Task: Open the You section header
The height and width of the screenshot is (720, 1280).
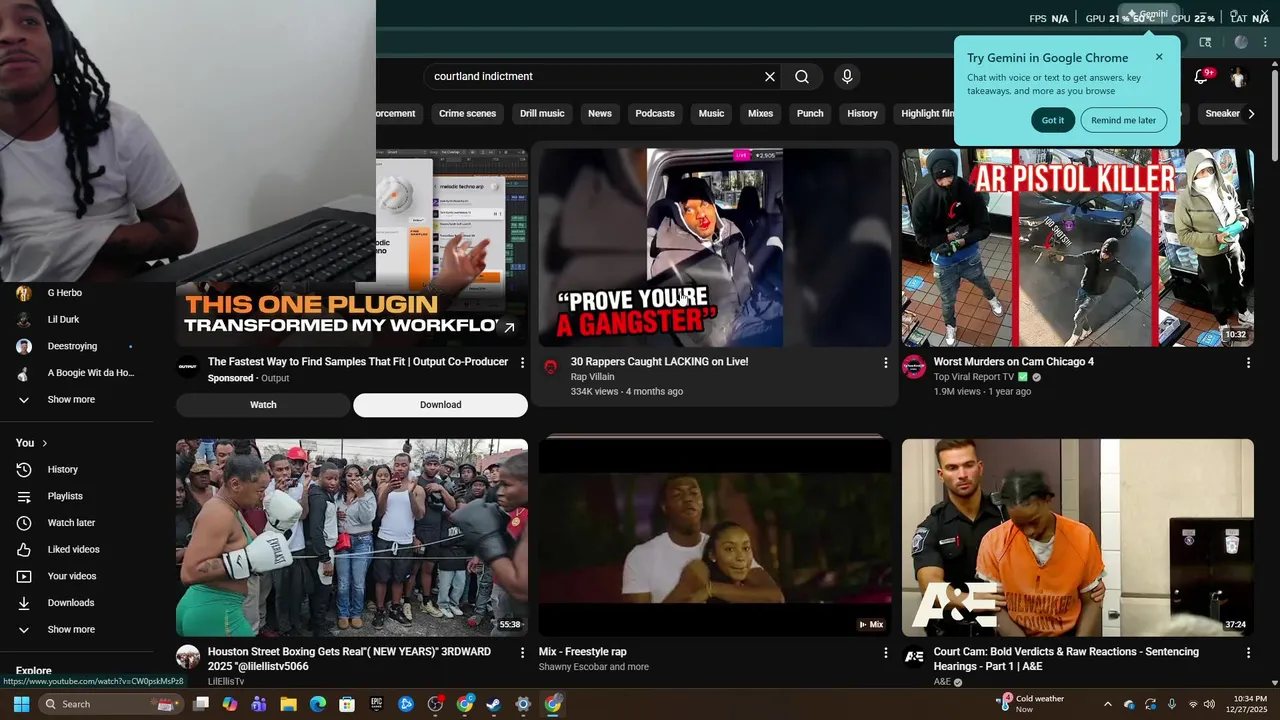Action: (x=31, y=443)
